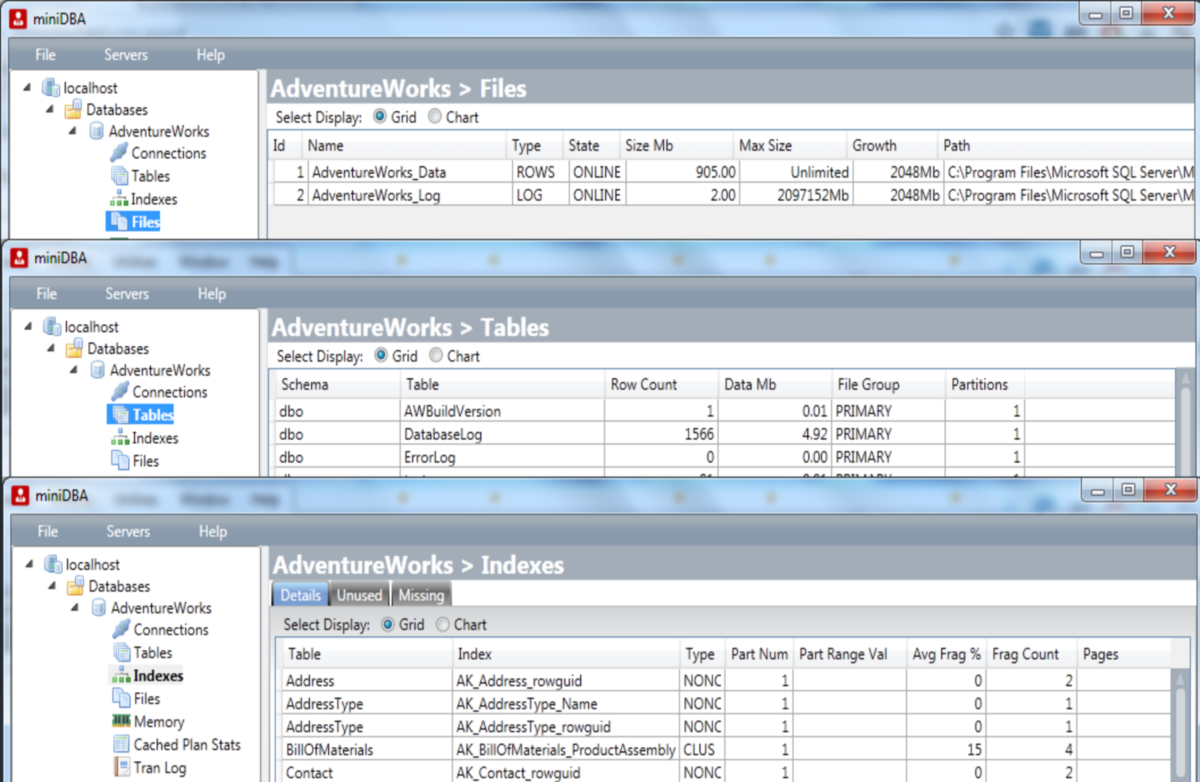Open File menu in Files window
This screenshot has width=1200, height=782.
[x=46, y=55]
